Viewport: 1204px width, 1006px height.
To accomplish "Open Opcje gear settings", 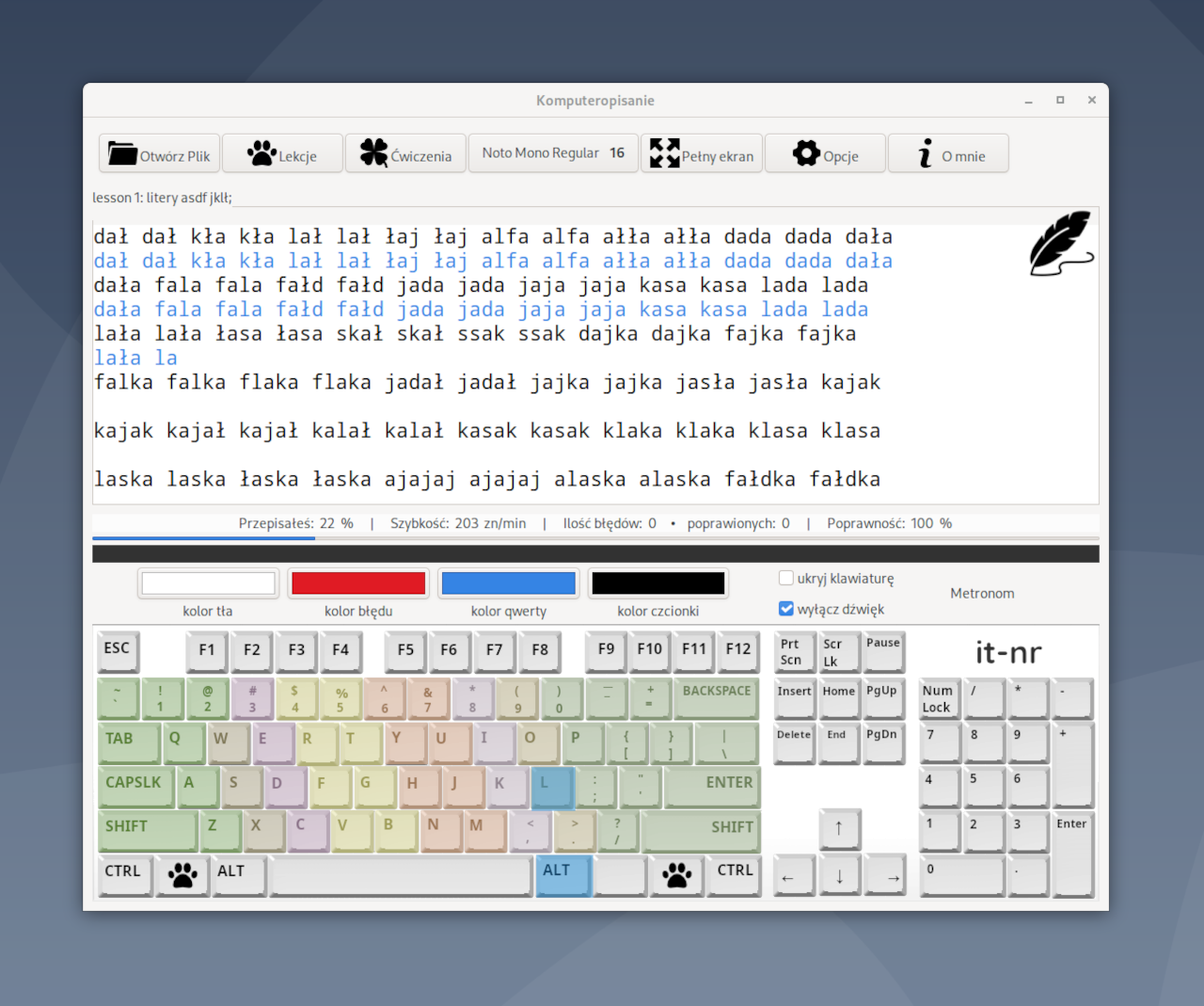I will pos(826,153).
